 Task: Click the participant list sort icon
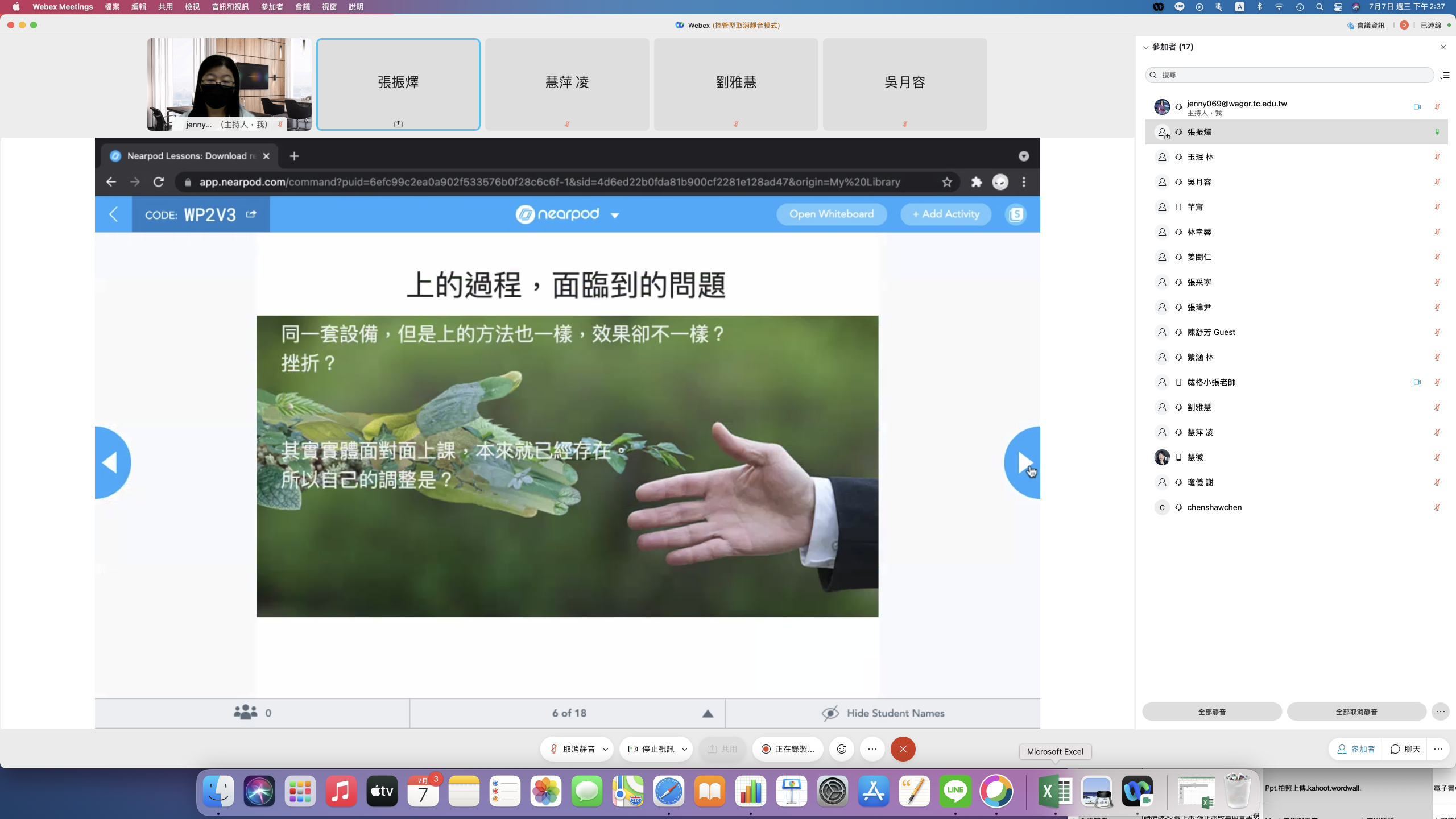click(x=1445, y=75)
